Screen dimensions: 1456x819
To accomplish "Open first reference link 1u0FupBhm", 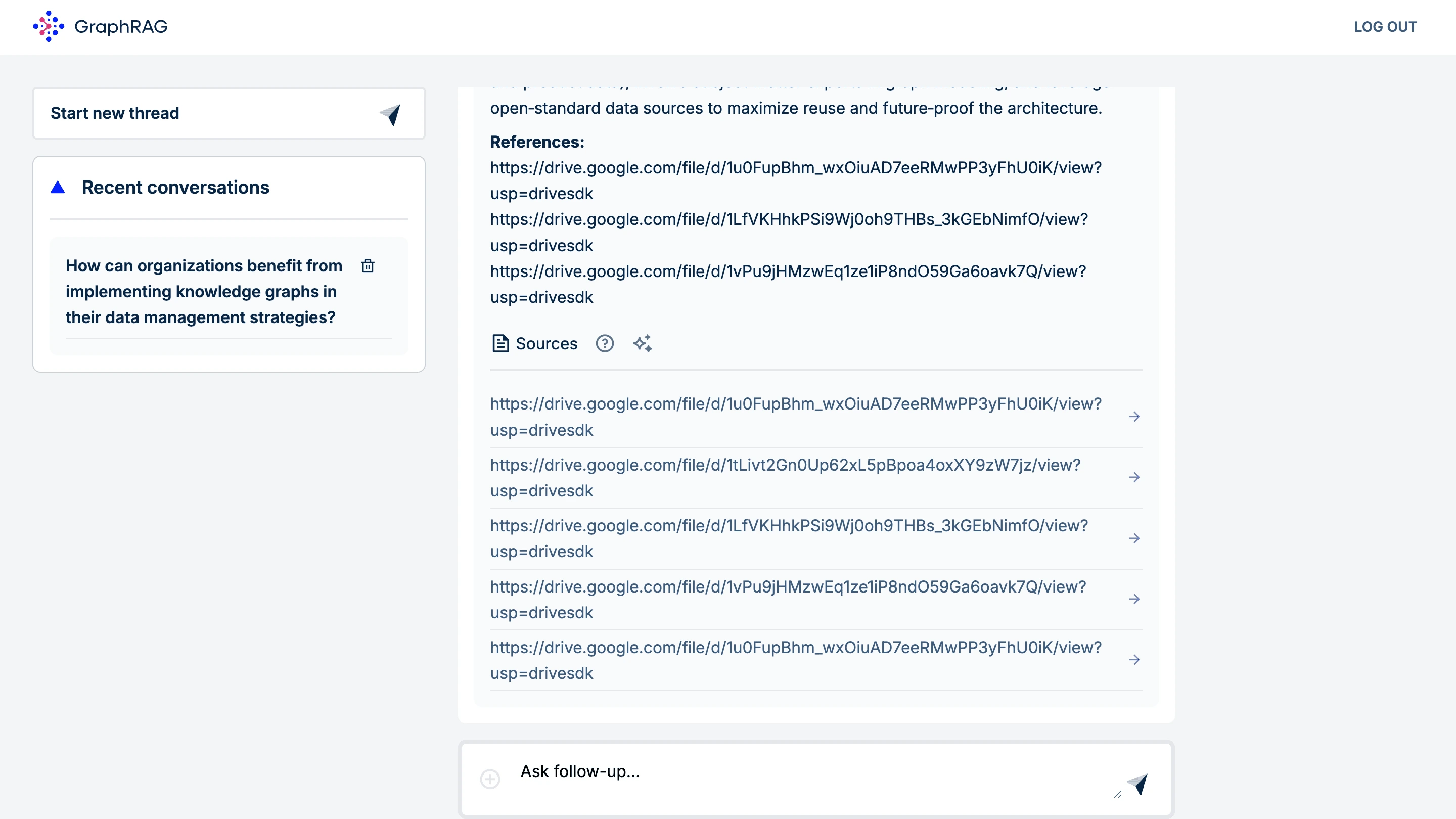I will (x=795, y=168).
